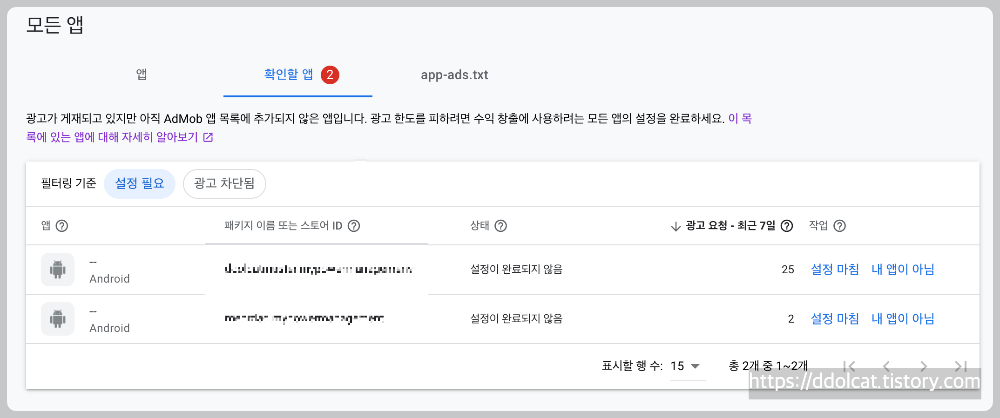Click the help icon next to 상태 header
This screenshot has height=418, width=1000.
(501, 226)
